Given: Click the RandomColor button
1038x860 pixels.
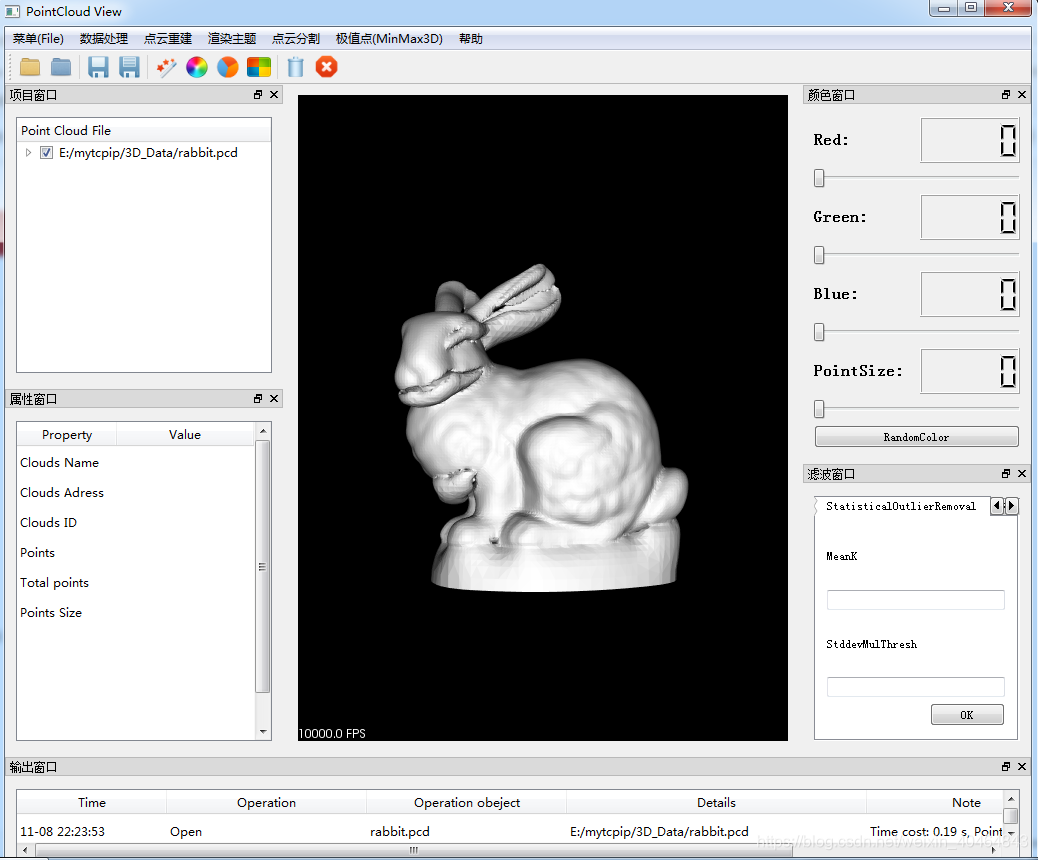Looking at the screenshot, I should pos(916,437).
